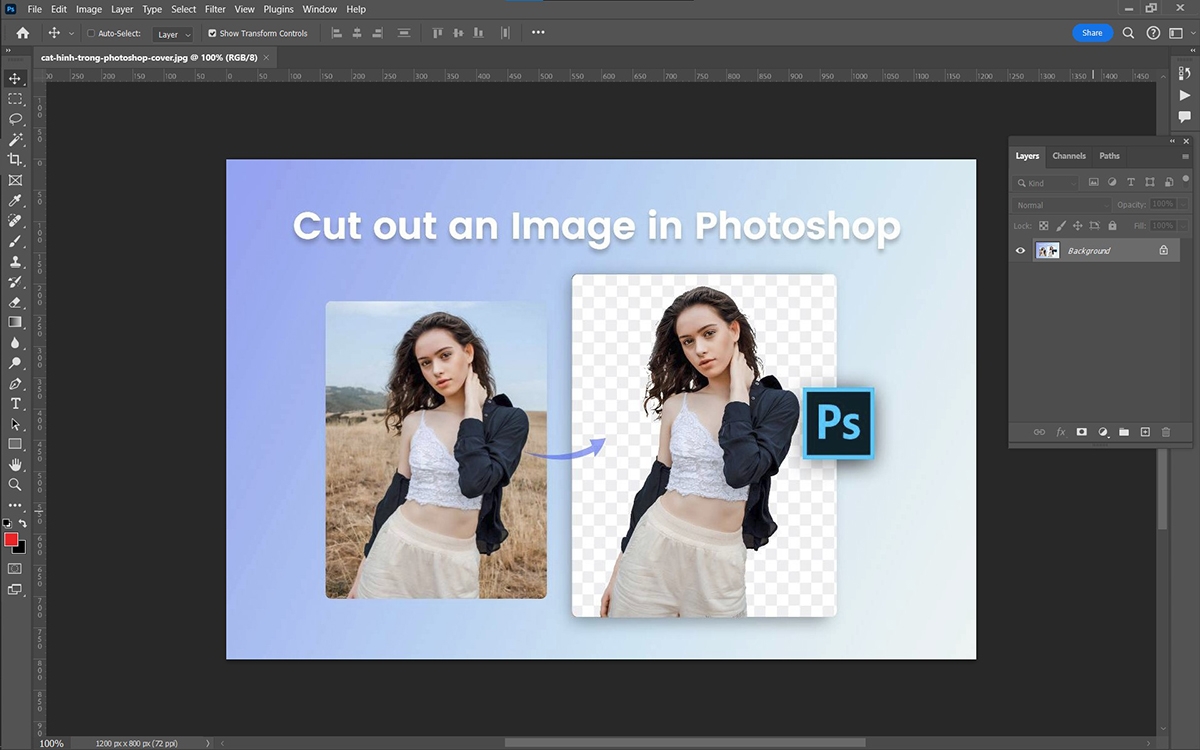
Task: Switch to the Channels tab
Action: coord(1069,156)
